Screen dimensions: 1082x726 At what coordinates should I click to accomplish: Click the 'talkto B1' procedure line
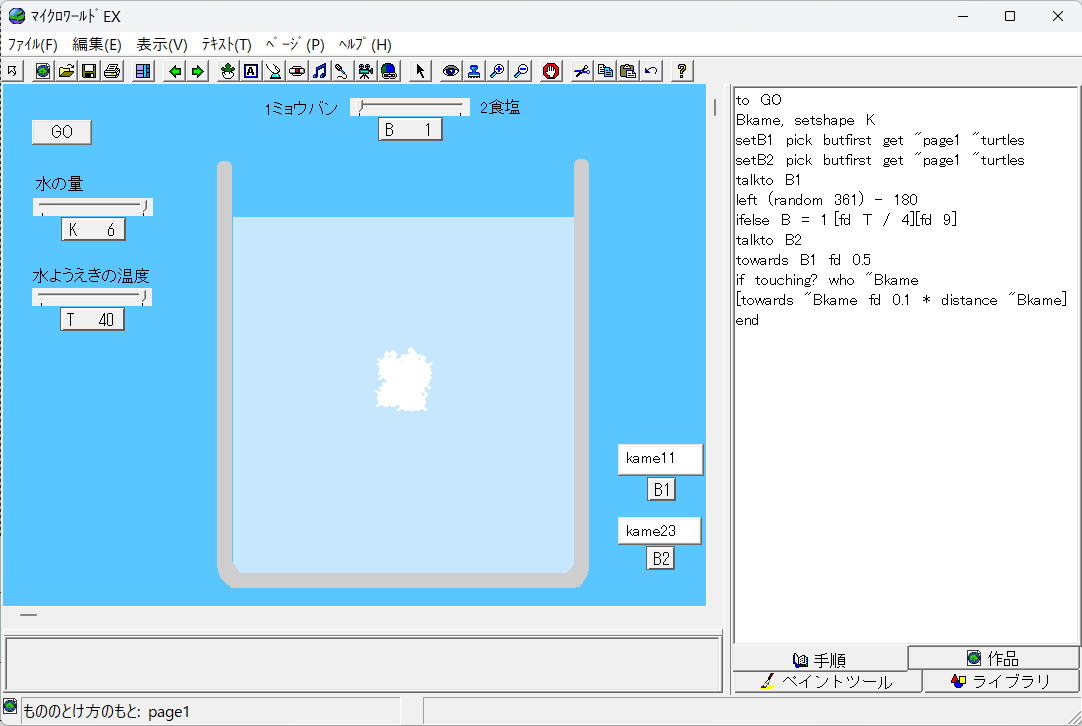[x=768, y=180]
